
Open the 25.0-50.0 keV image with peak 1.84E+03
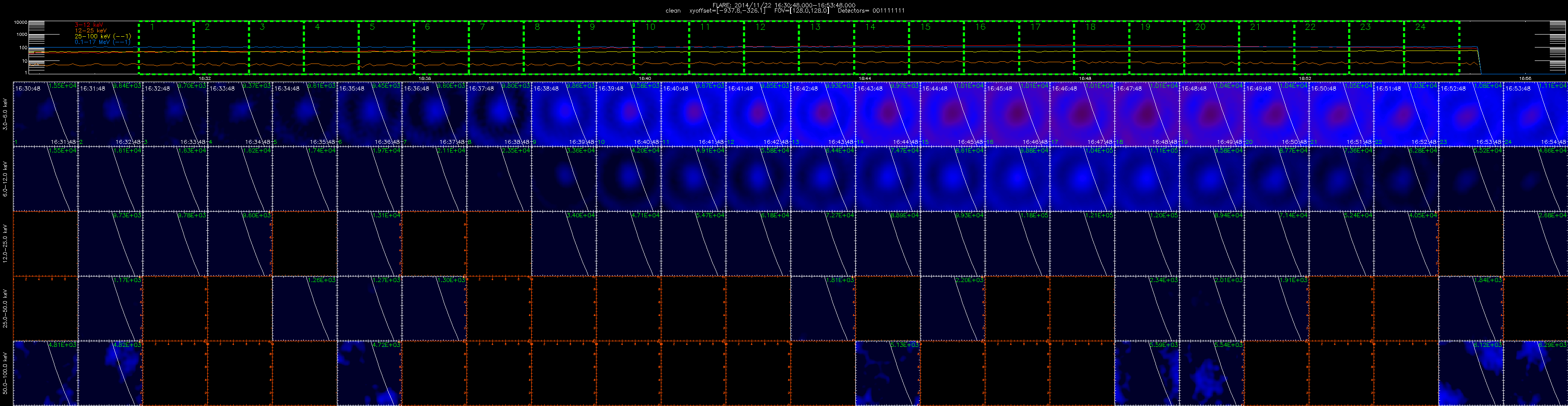tap(1471, 309)
